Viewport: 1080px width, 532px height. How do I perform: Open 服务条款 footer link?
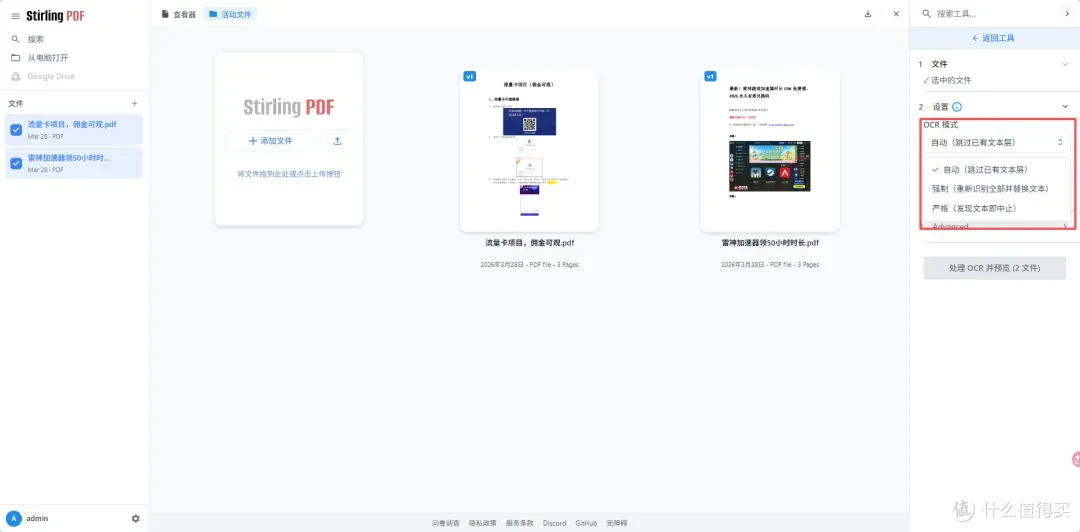(519, 524)
